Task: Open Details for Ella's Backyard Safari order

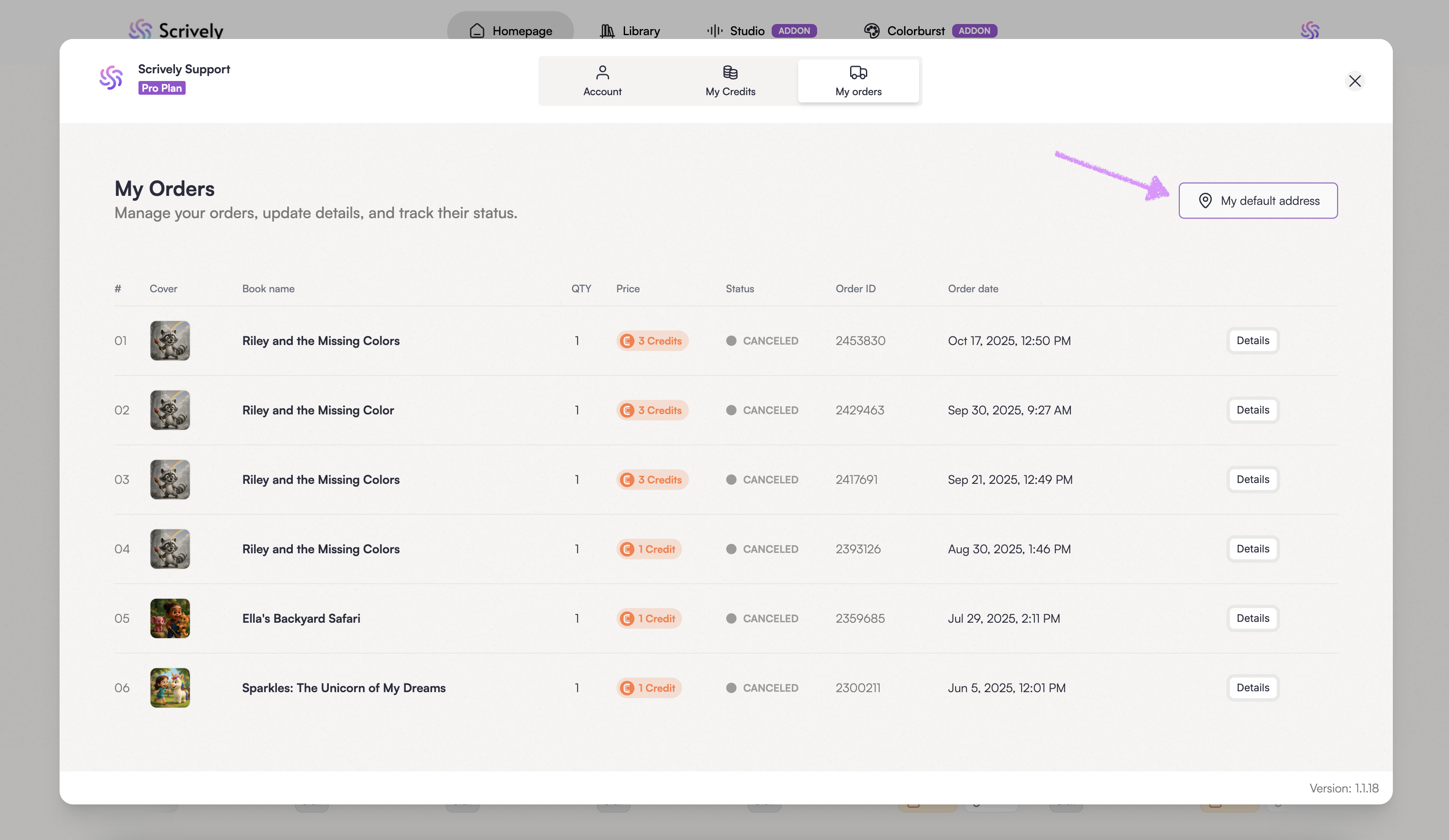Action: tap(1252, 619)
